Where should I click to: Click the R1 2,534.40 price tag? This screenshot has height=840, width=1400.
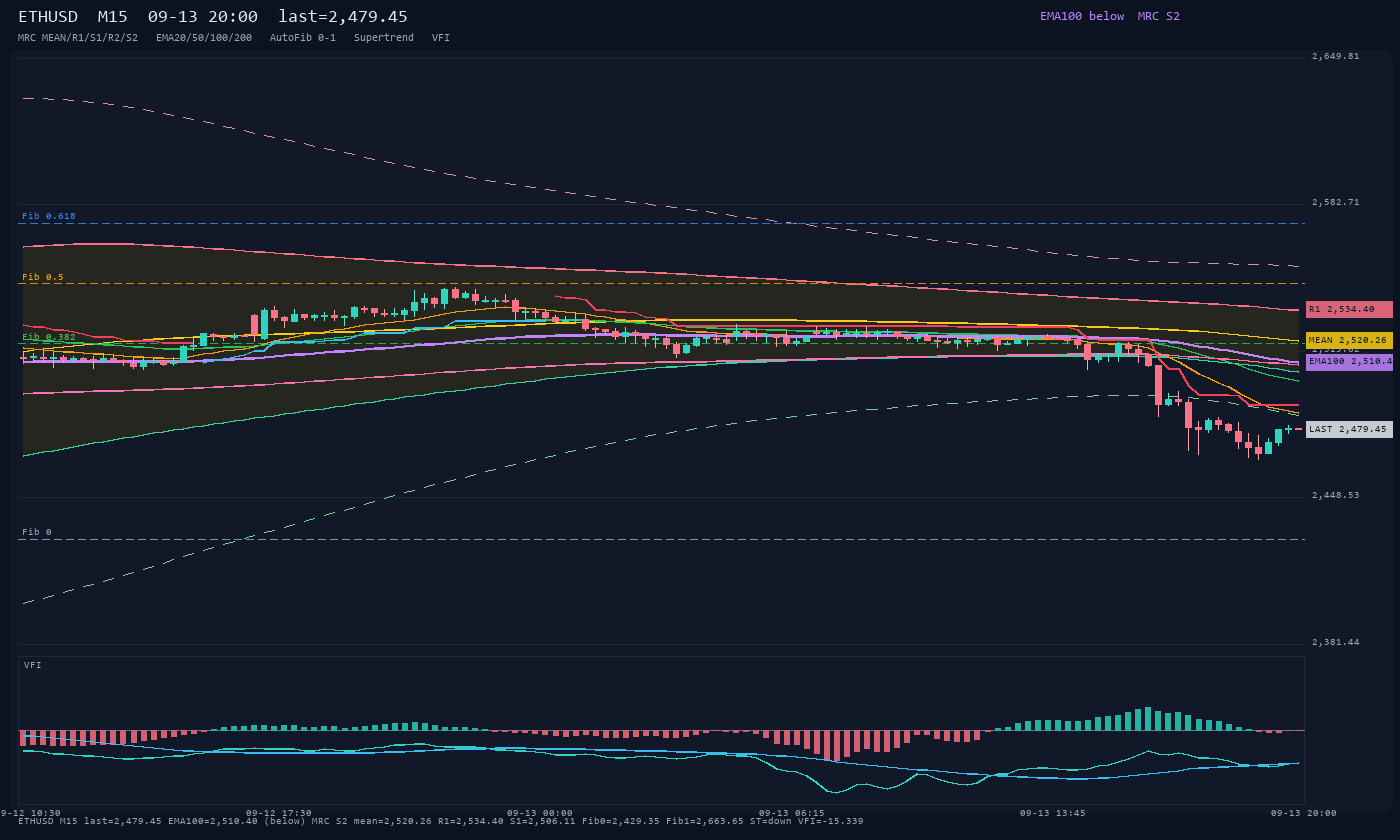[1349, 309]
